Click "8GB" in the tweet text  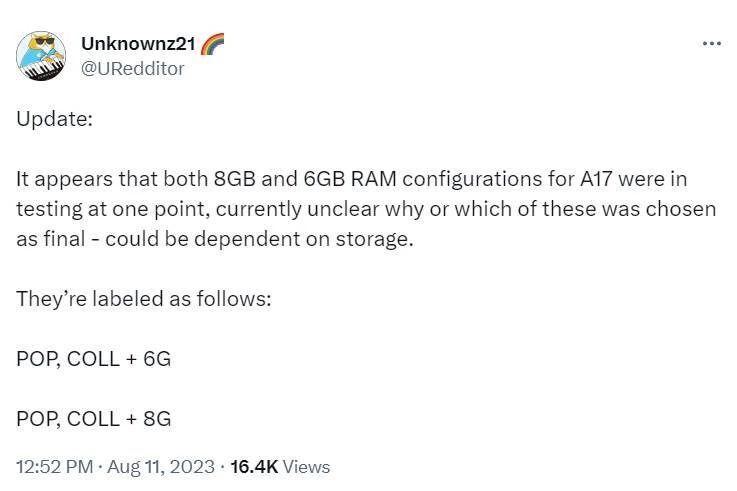tap(235, 179)
